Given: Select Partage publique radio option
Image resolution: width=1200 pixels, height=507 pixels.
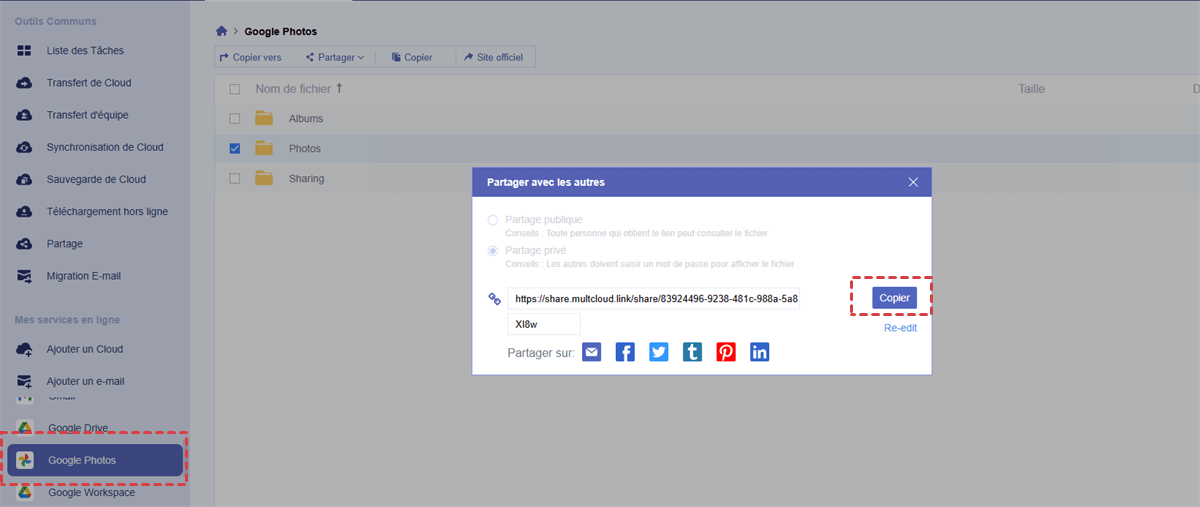Looking at the screenshot, I should point(493,220).
